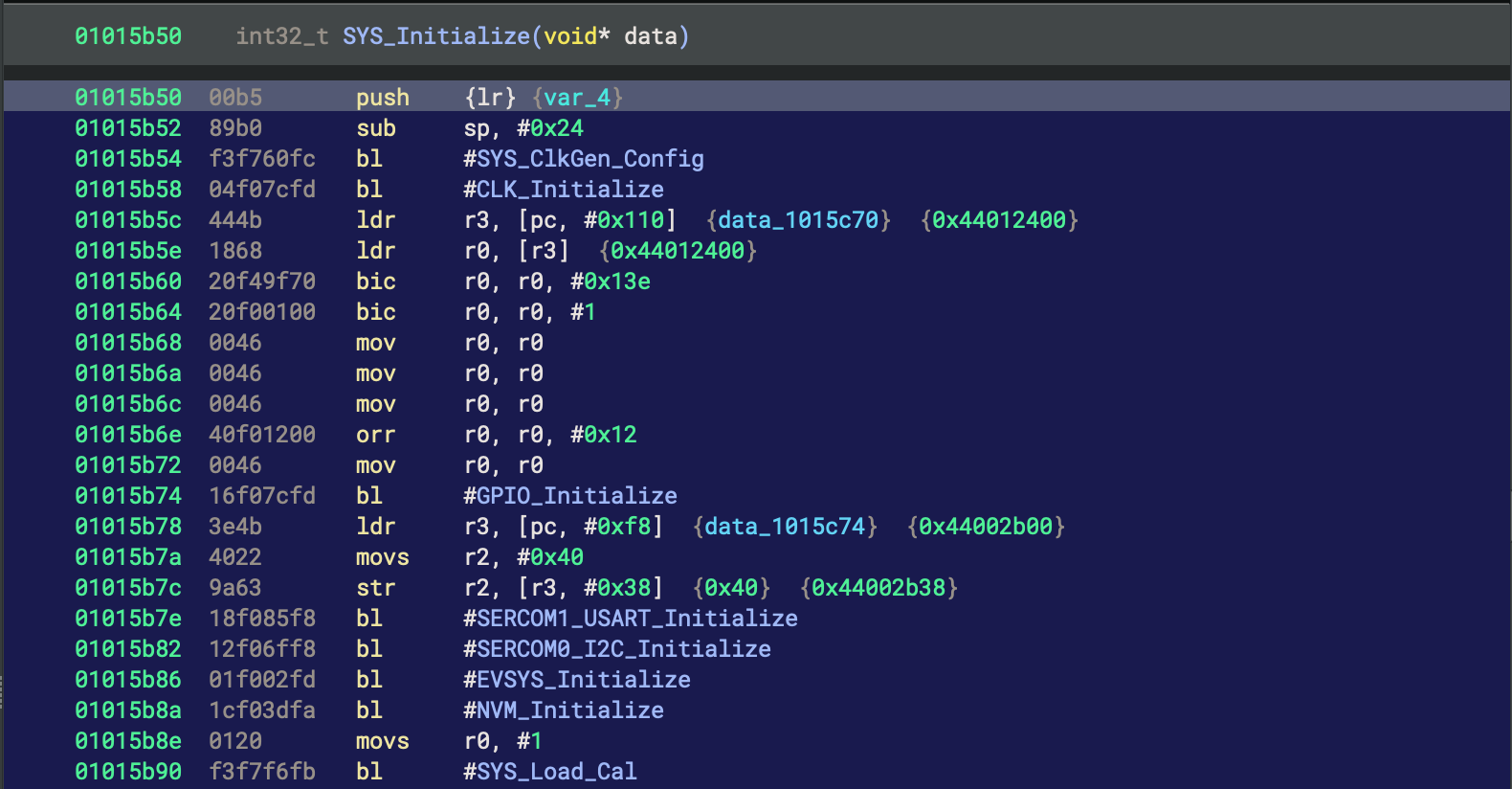Open the data_1015c74 reference
Viewport: 1512px width, 789px height.
[785, 527]
